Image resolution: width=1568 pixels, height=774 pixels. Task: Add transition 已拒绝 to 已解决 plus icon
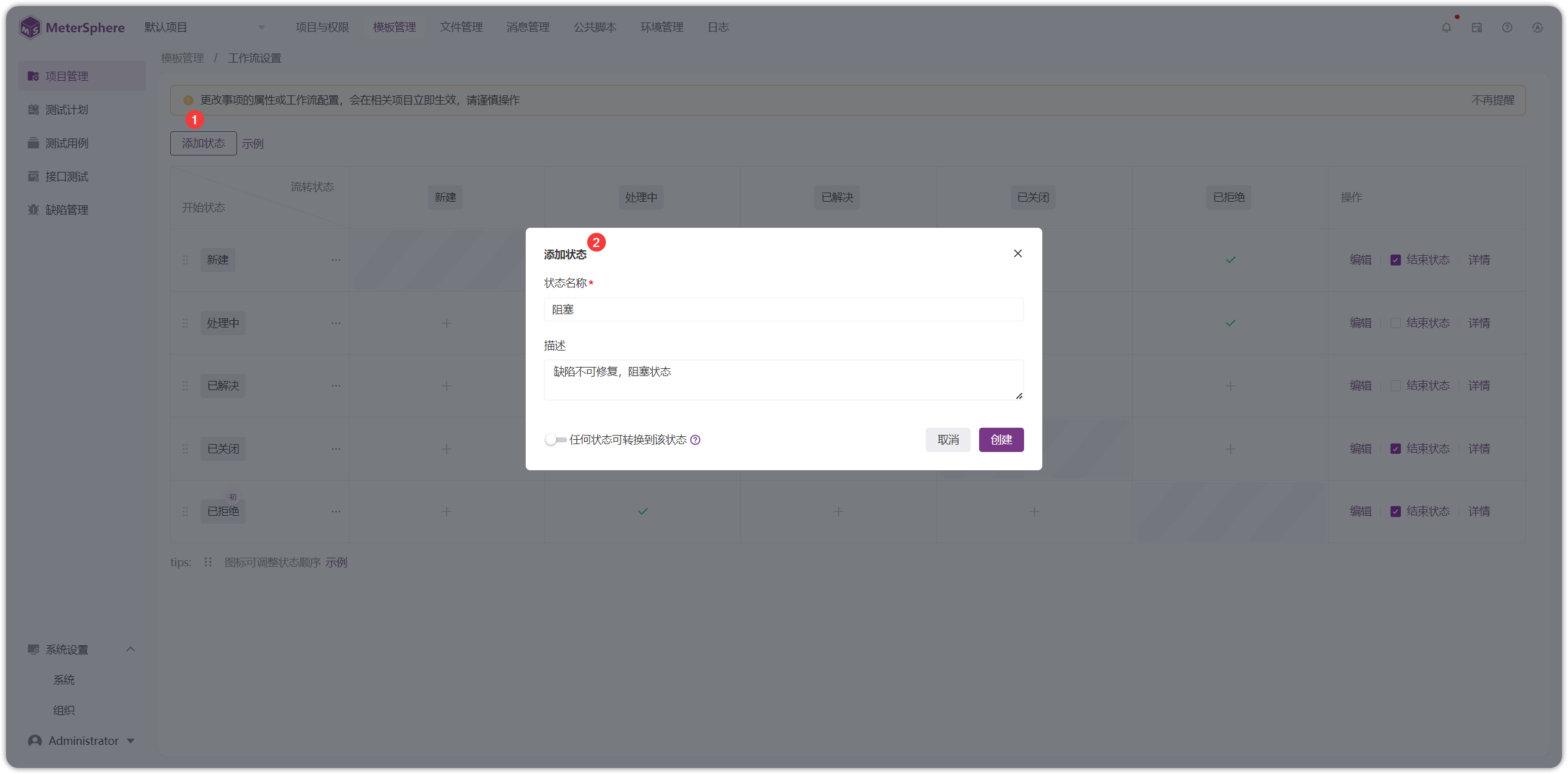(839, 512)
